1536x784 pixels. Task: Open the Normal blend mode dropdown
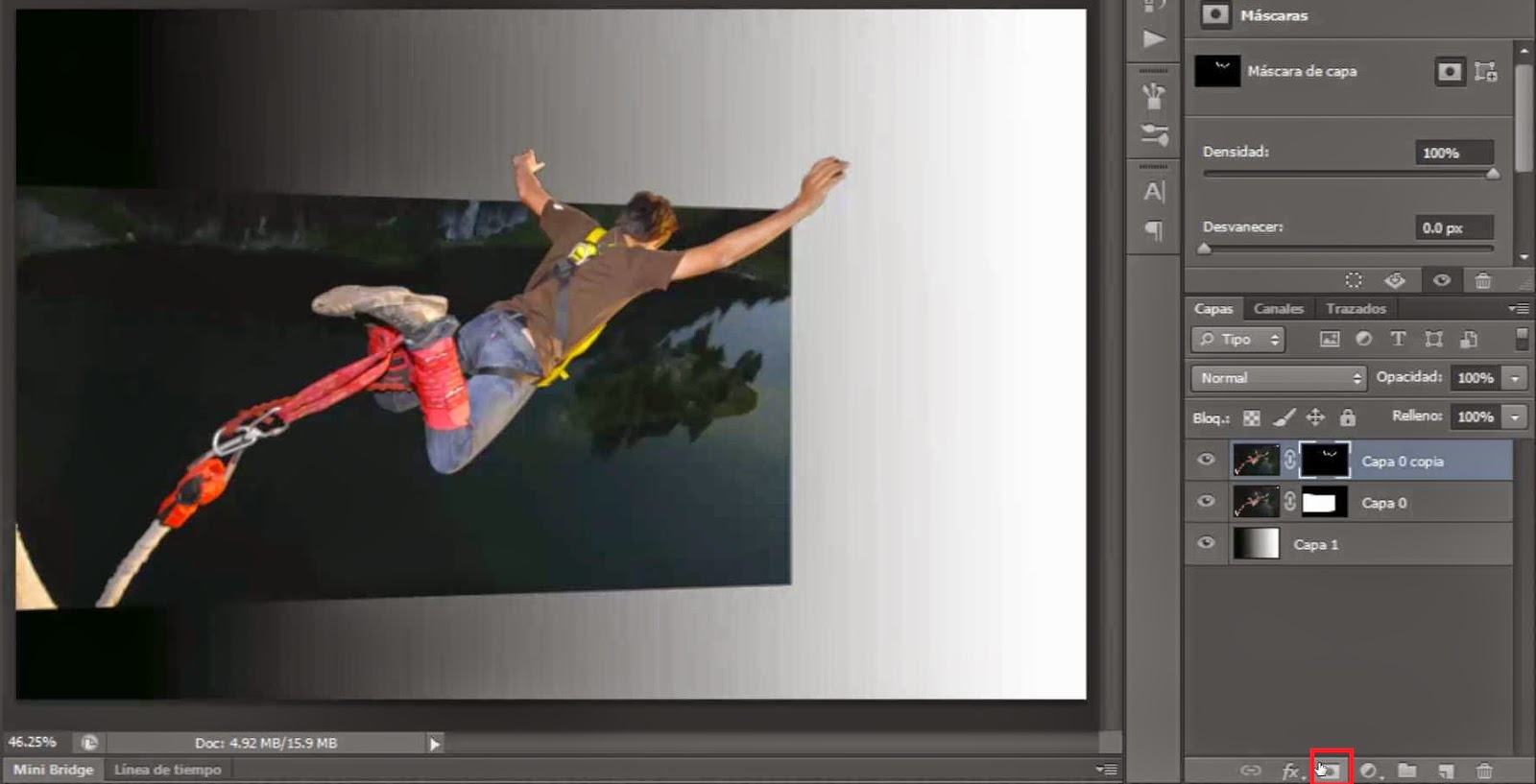[1278, 378]
